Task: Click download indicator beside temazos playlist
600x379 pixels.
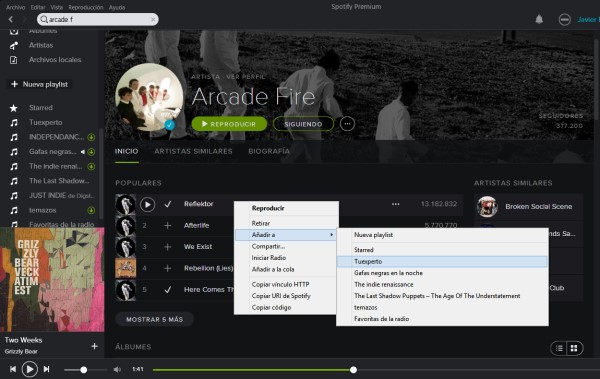Action: coord(91,210)
